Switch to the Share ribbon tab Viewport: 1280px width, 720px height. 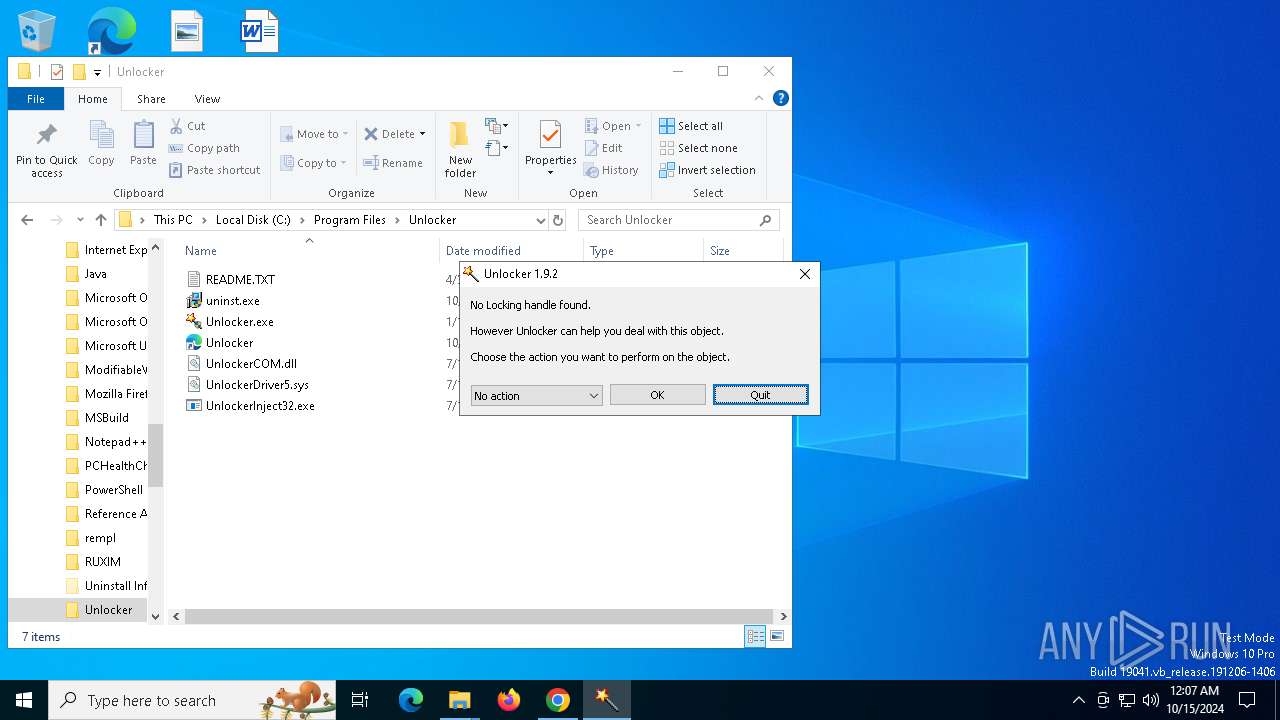coord(151,99)
